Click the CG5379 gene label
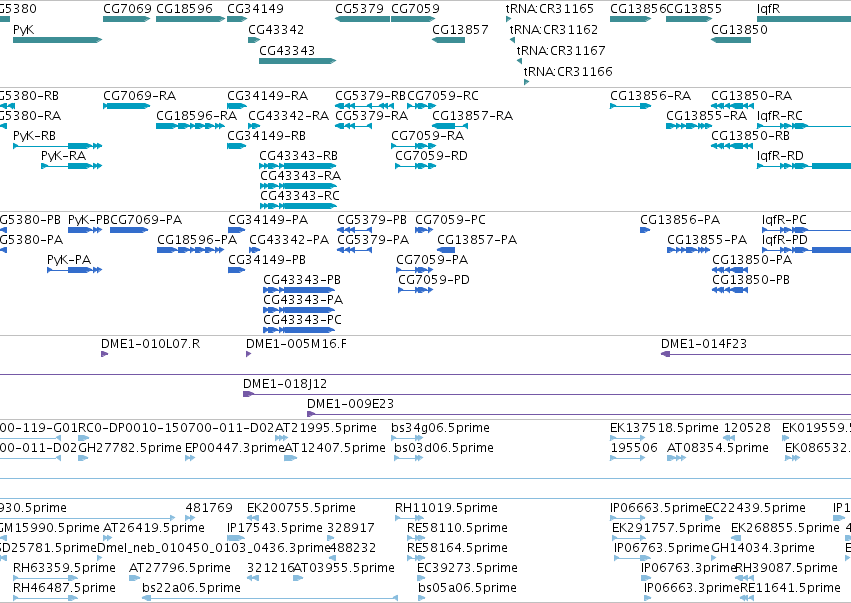Image resolution: width=851 pixels, height=603 pixels. (359, 9)
